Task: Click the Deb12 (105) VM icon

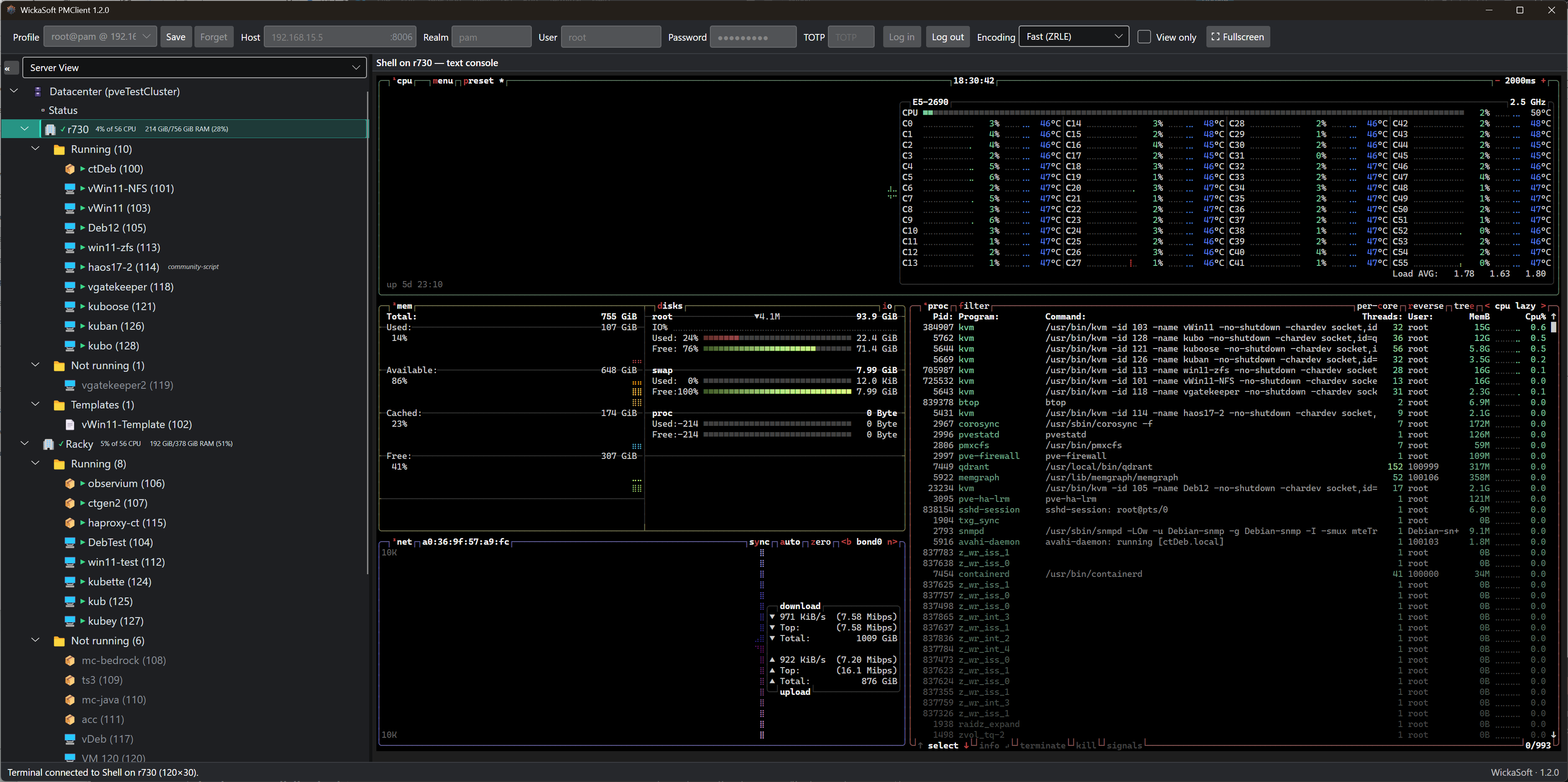Action: [x=70, y=227]
